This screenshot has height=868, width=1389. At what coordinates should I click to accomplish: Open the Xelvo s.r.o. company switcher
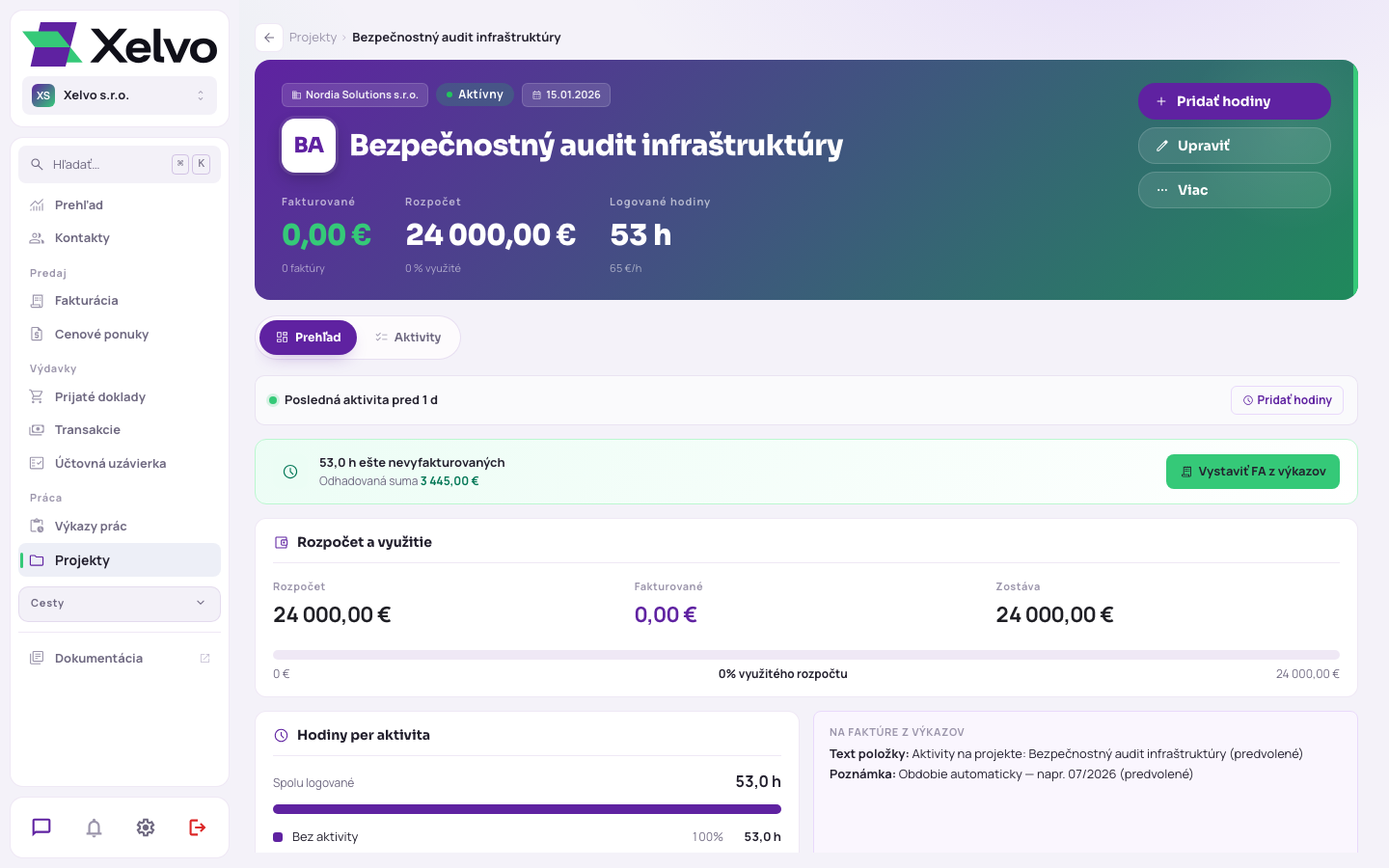[x=120, y=95]
